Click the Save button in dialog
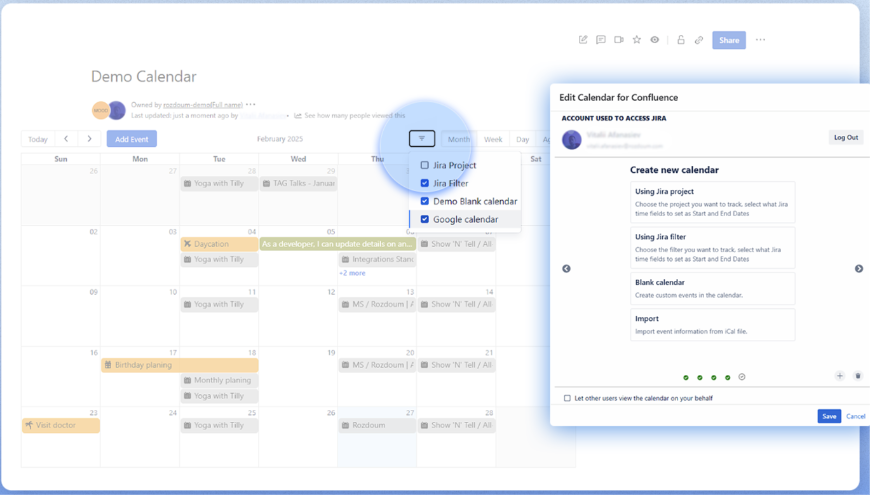870x495 pixels. tap(829, 416)
